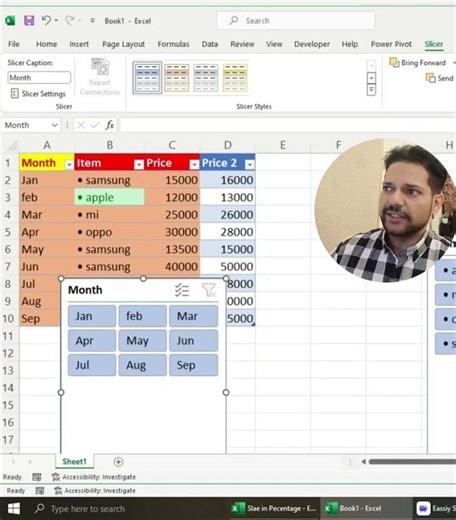Add a new sheet with plus icon

[118, 462]
